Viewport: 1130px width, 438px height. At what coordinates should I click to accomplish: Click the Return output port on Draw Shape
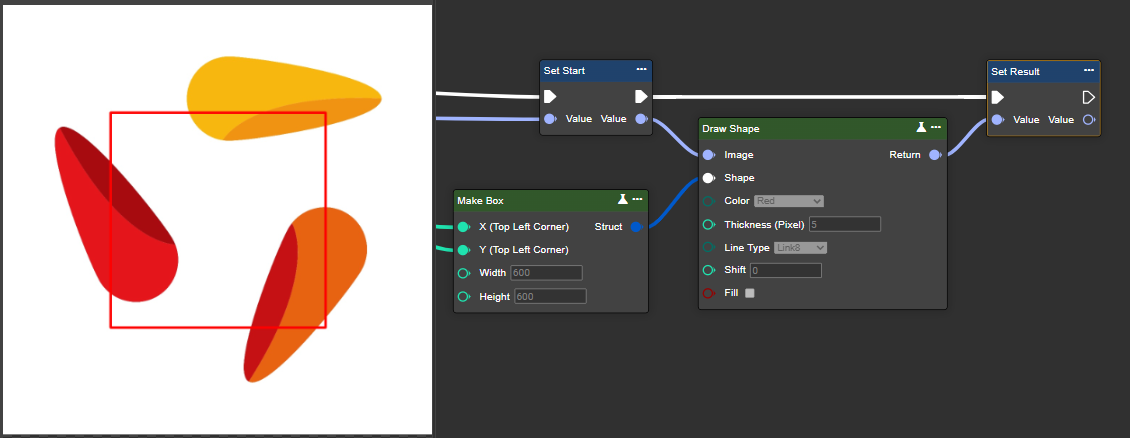934,155
